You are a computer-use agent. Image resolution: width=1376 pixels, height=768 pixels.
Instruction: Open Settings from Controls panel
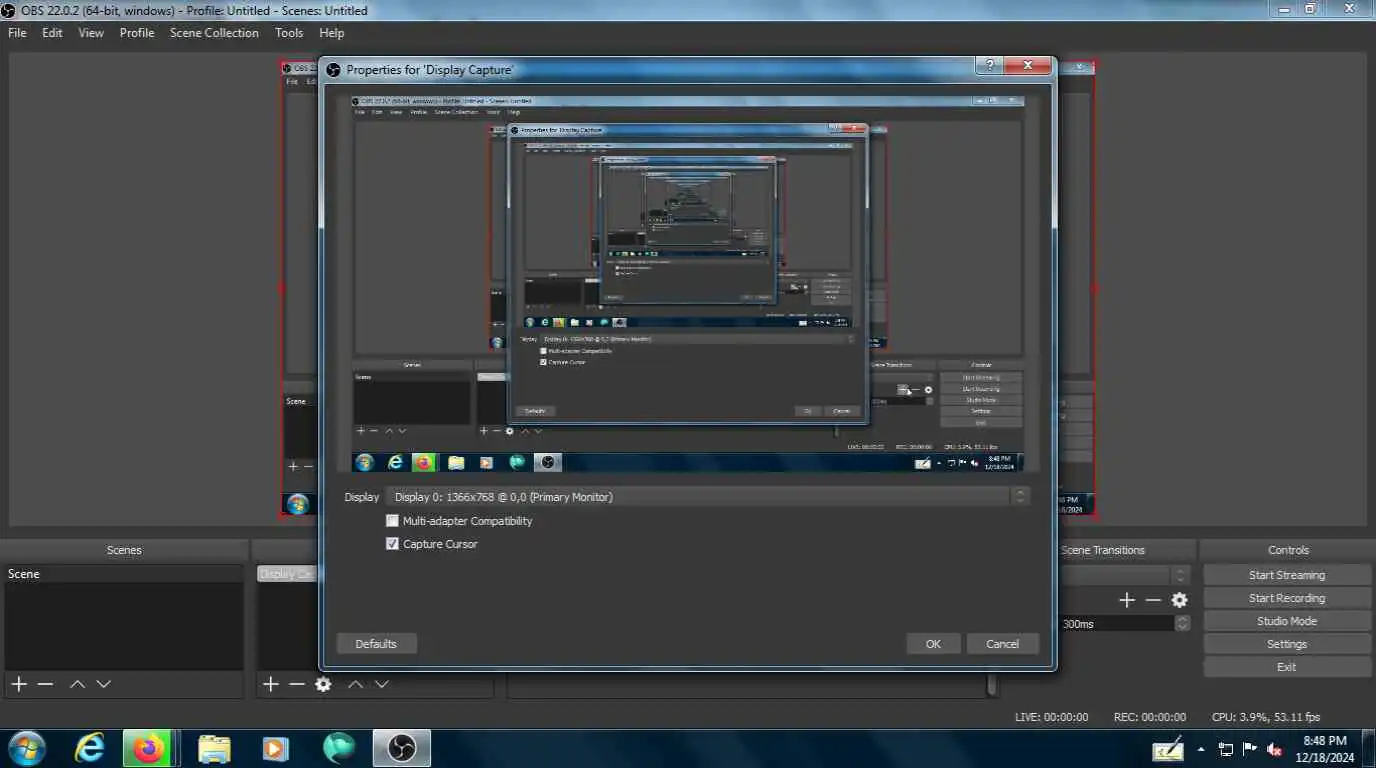pyautogui.click(x=1287, y=644)
